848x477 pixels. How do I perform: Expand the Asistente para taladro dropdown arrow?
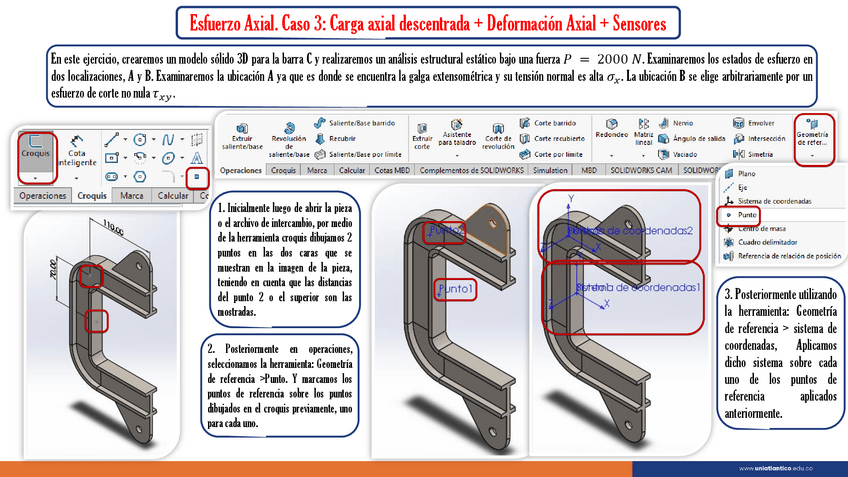coord(457,156)
